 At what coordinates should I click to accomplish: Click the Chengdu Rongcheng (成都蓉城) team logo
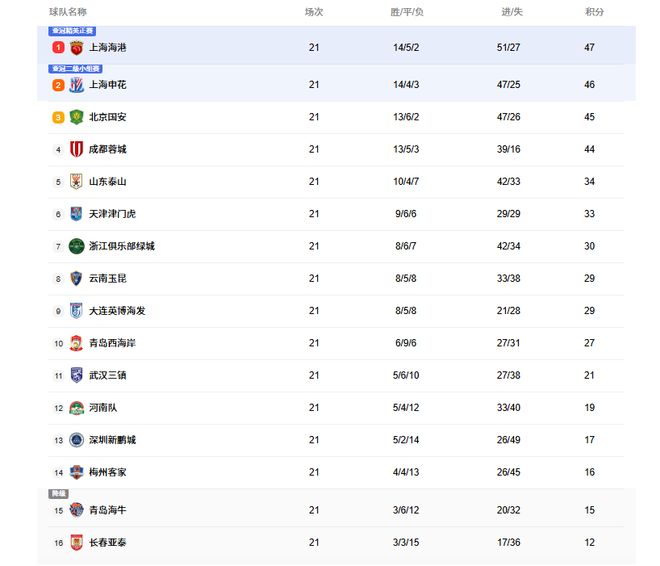tap(77, 149)
